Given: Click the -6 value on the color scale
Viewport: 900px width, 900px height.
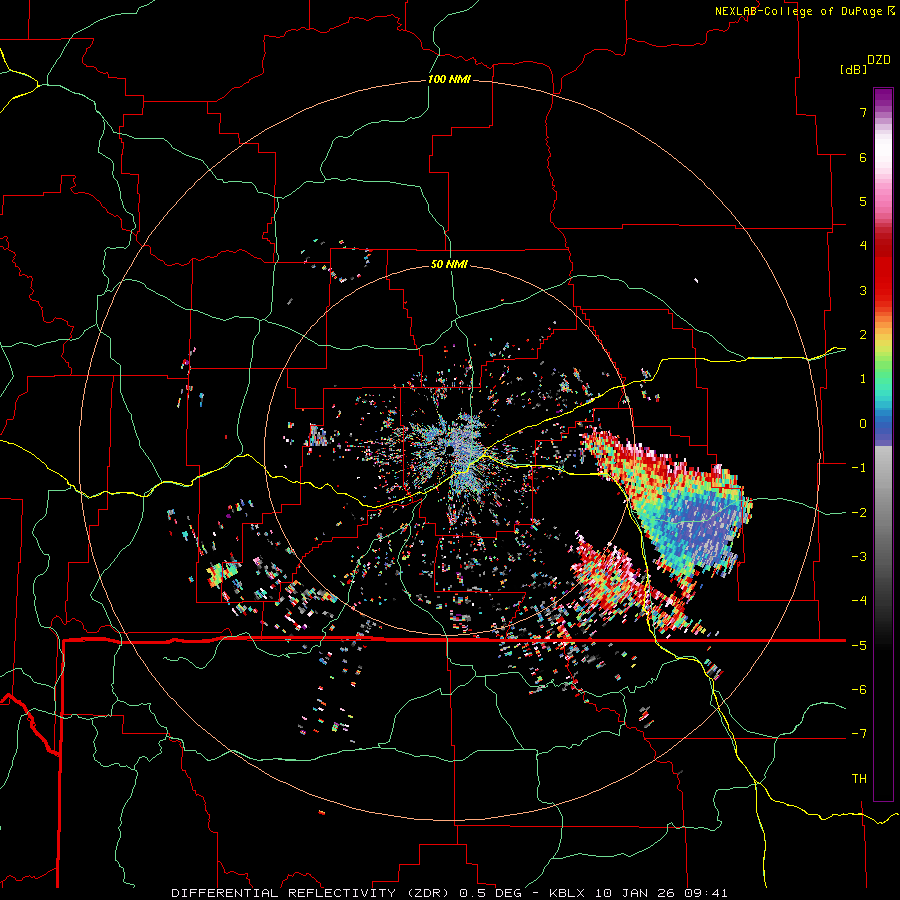Looking at the screenshot, I should [859, 690].
